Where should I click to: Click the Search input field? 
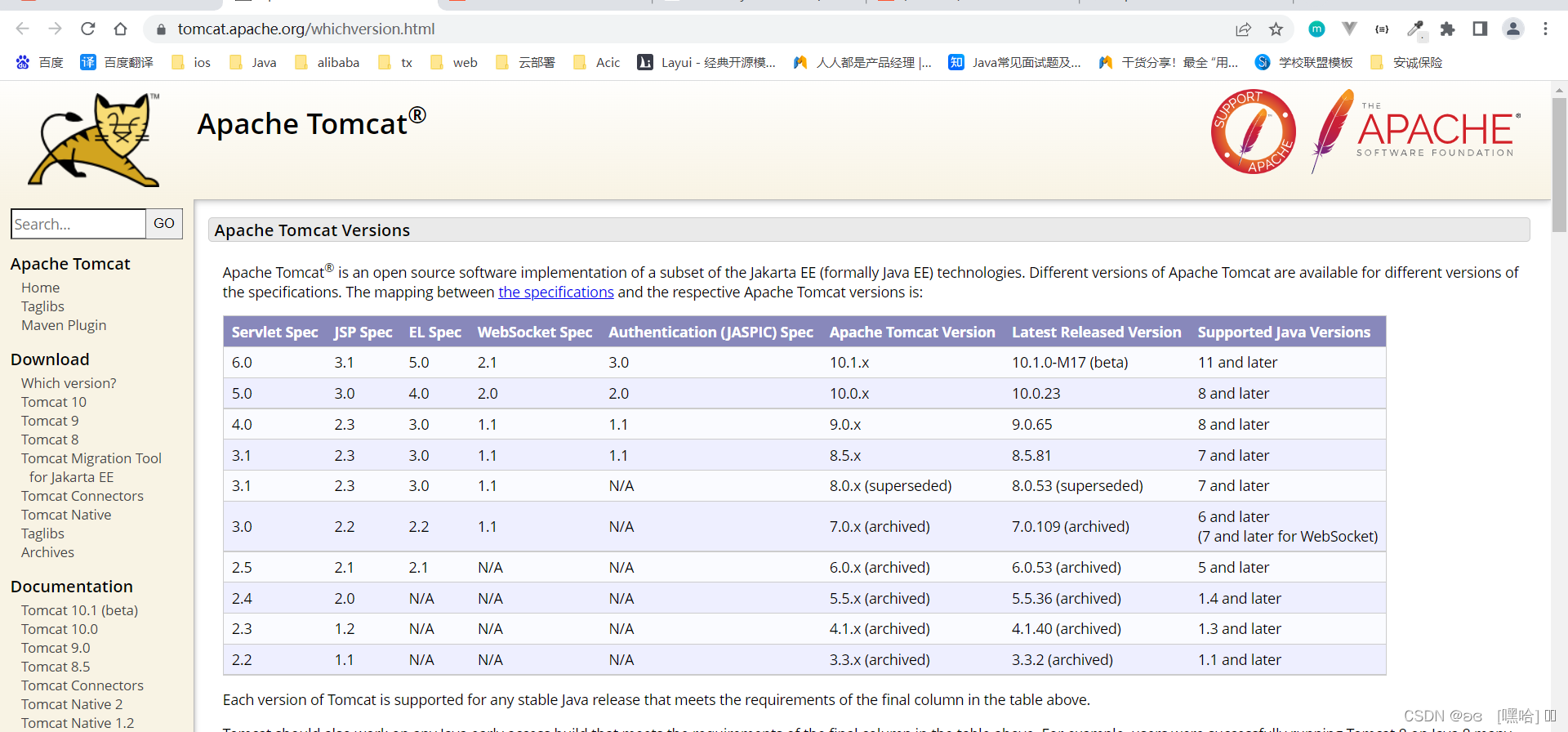coord(78,224)
